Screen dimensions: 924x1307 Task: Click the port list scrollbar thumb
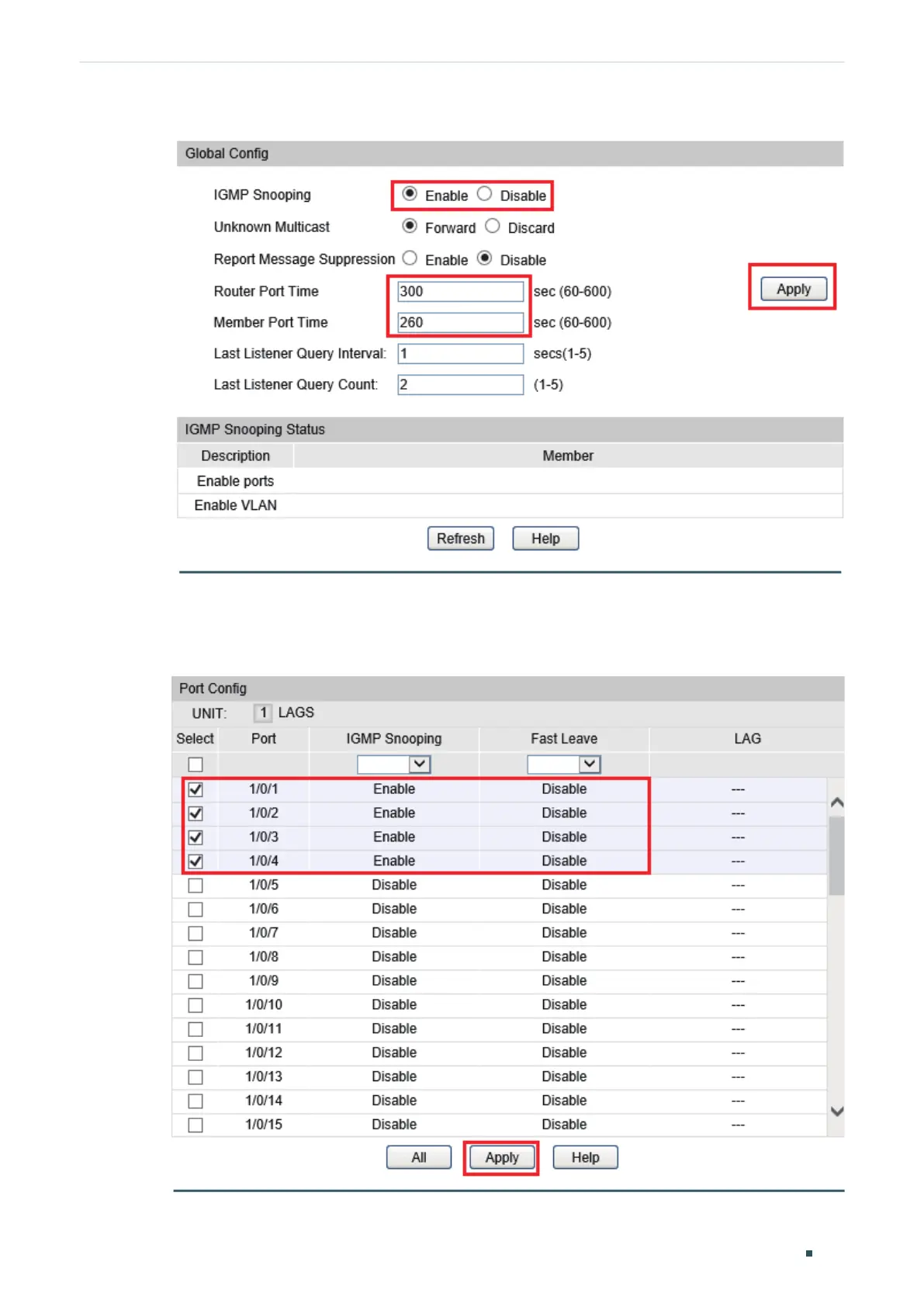pyautogui.click(x=836, y=855)
